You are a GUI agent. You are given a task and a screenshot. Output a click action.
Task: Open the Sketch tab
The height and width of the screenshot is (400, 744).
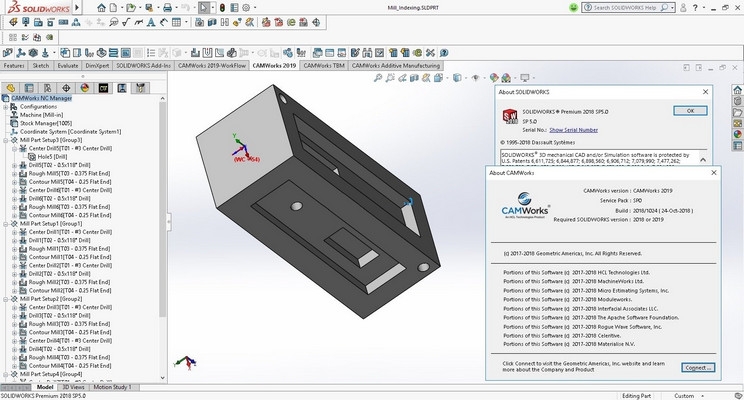point(40,65)
